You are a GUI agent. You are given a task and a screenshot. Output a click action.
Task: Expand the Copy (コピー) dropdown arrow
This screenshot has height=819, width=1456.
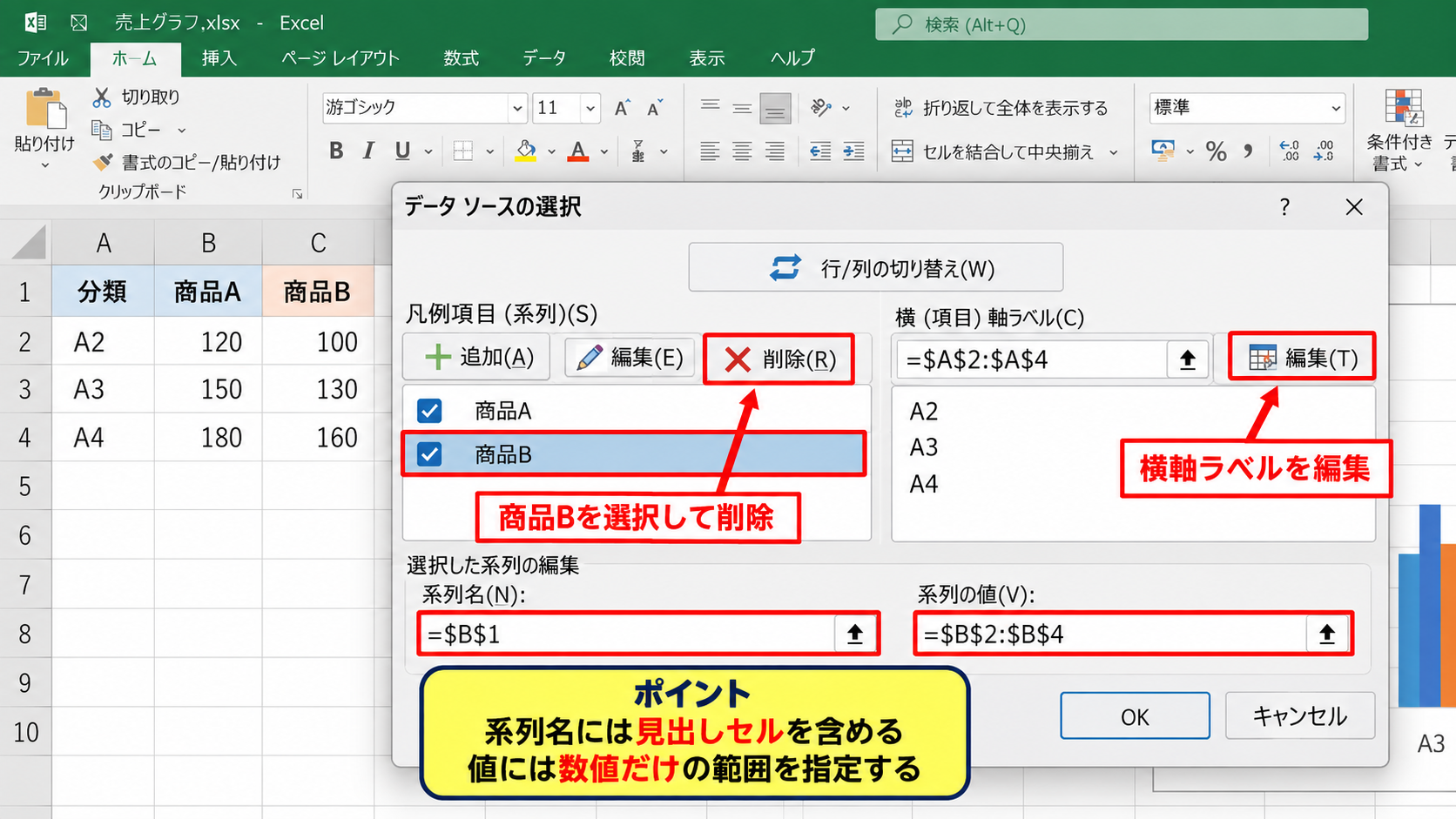182,131
